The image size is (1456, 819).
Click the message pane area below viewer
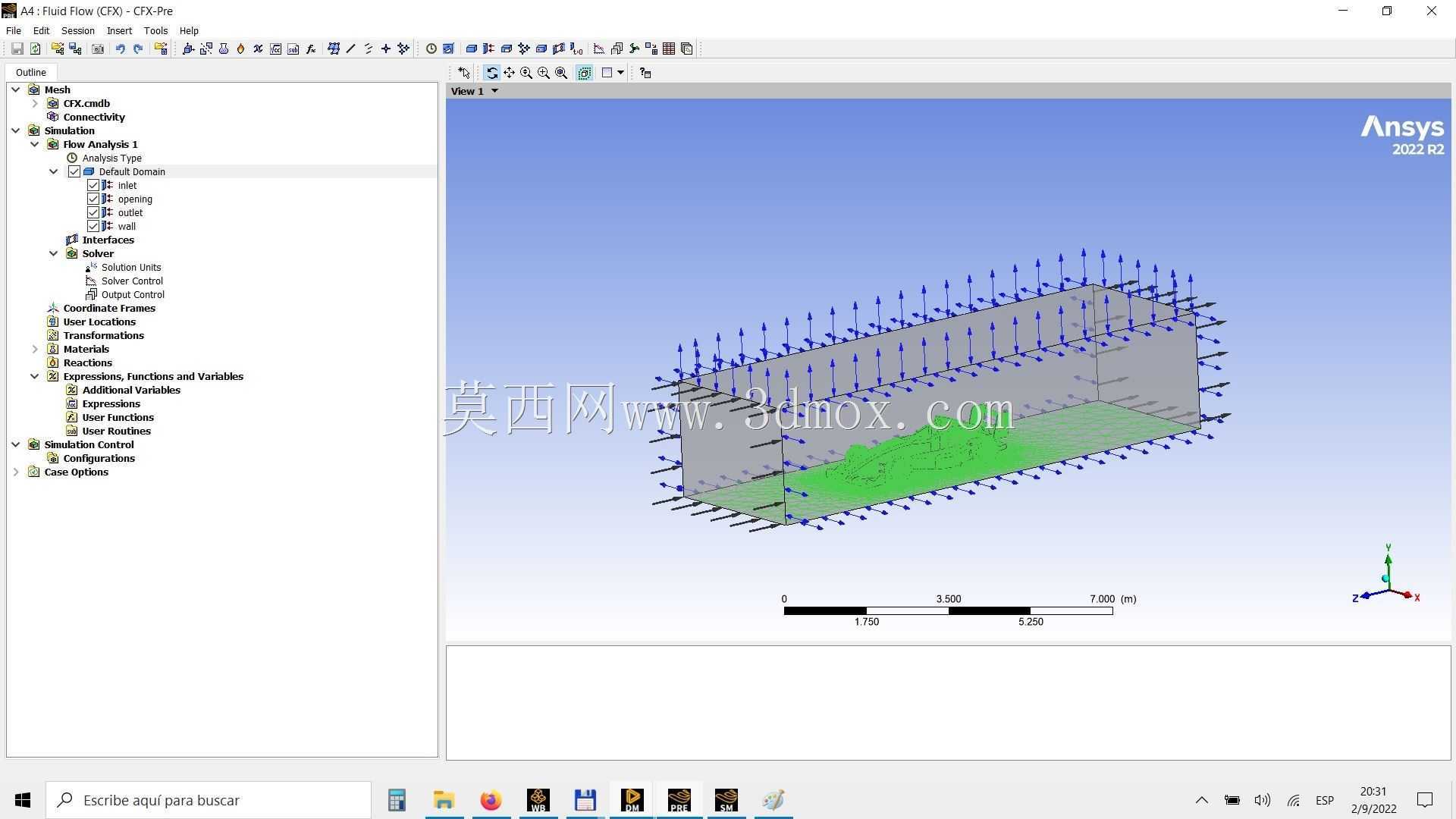948,702
